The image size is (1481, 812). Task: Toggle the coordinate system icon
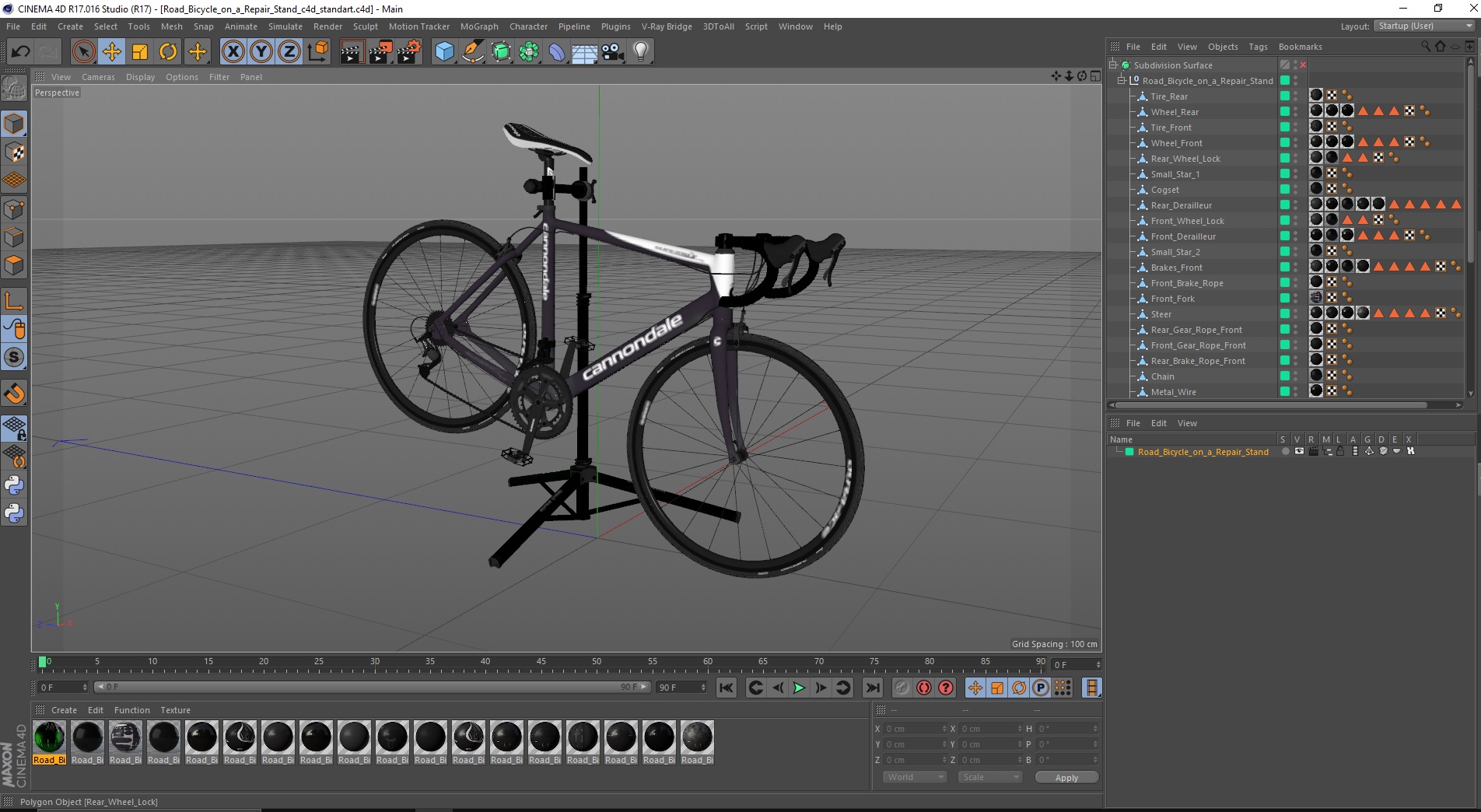click(317, 52)
